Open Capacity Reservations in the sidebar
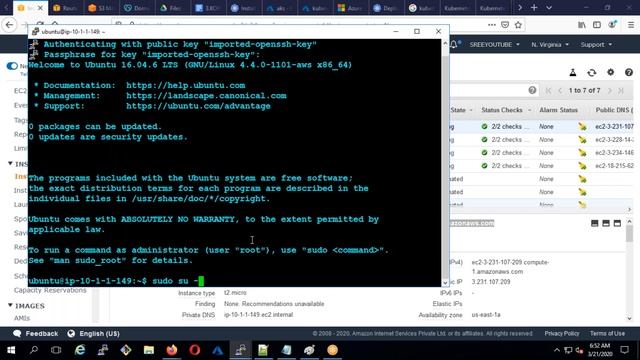The height and width of the screenshot is (360, 640). [x=50, y=290]
